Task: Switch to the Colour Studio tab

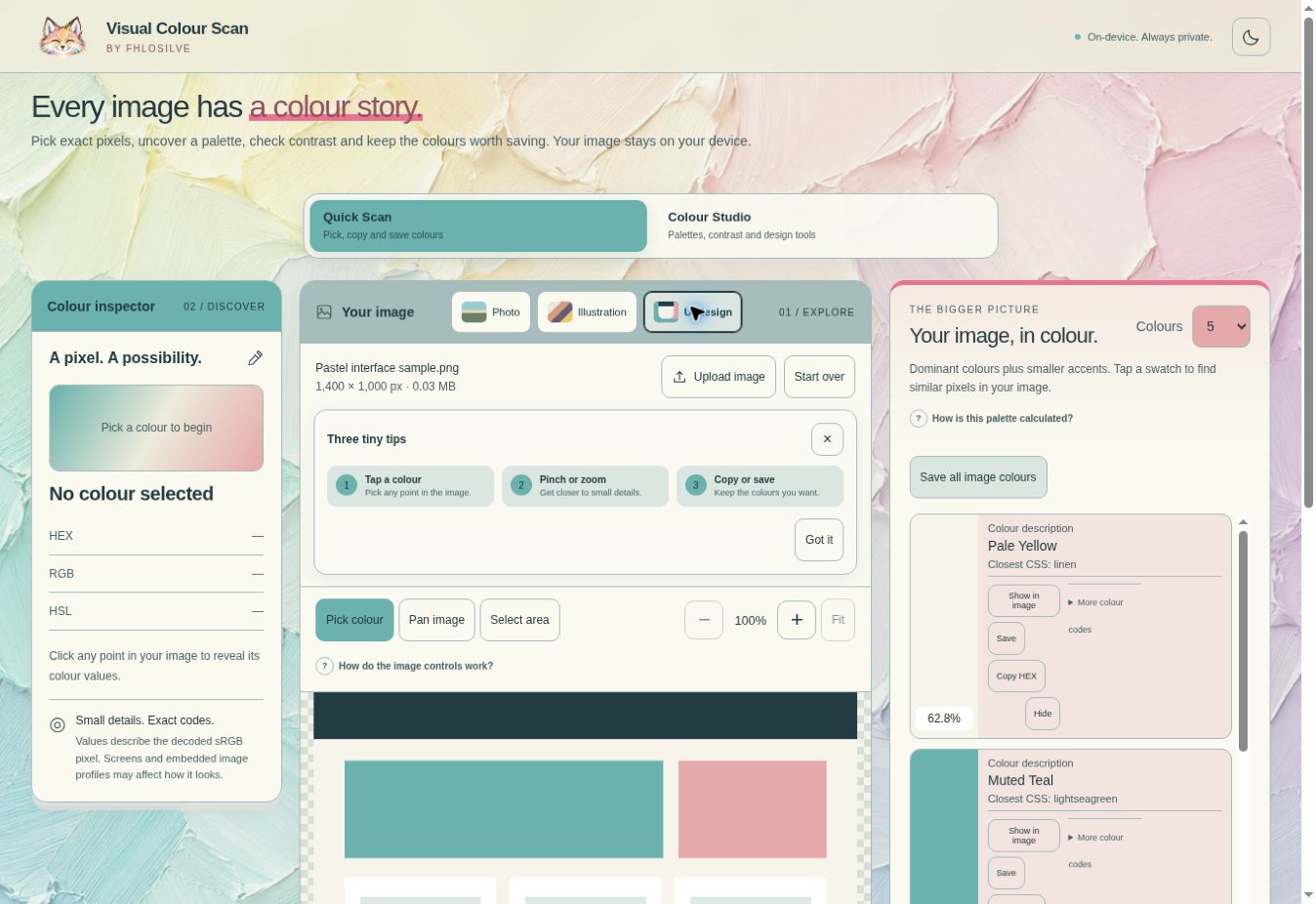Action: tap(823, 226)
